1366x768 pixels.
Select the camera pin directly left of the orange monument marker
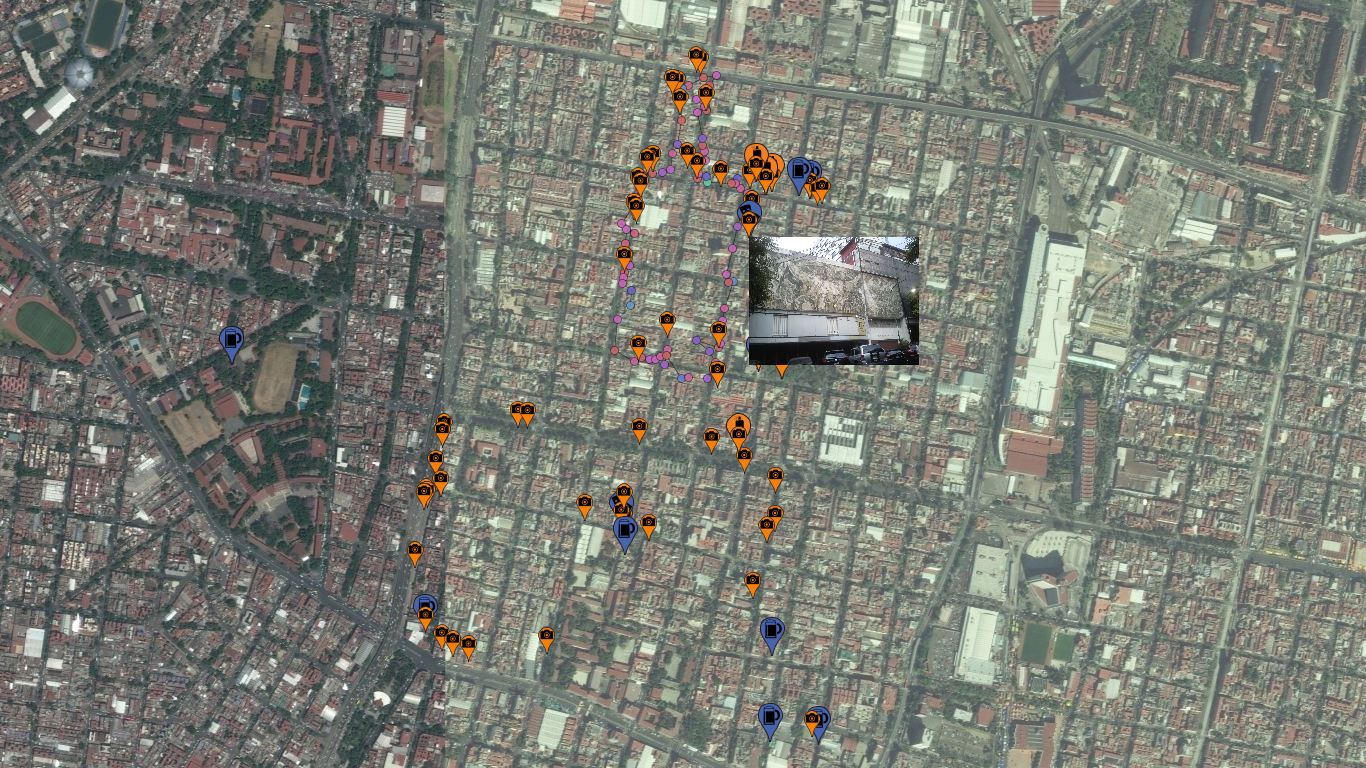tap(711, 439)
